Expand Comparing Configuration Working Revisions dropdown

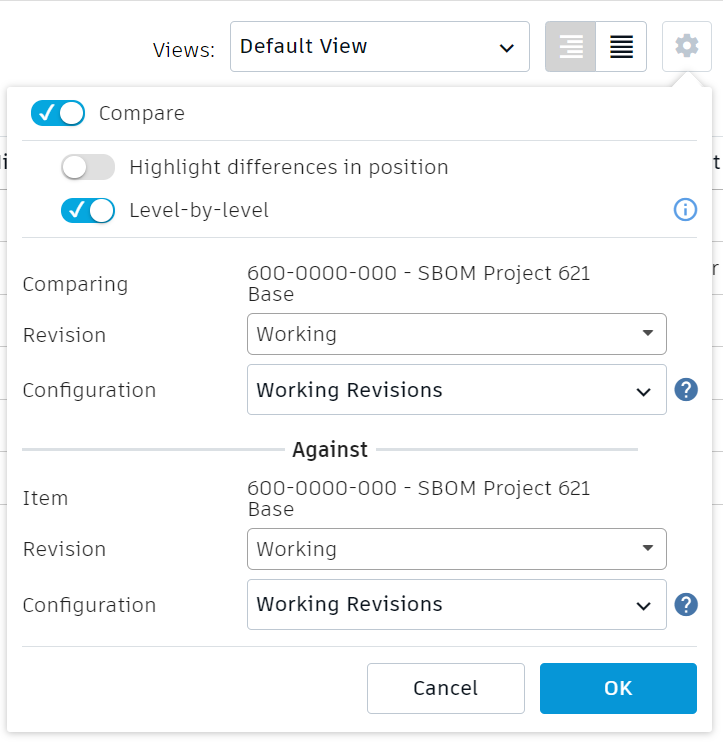pyautogui.click(x=457, y=390)
